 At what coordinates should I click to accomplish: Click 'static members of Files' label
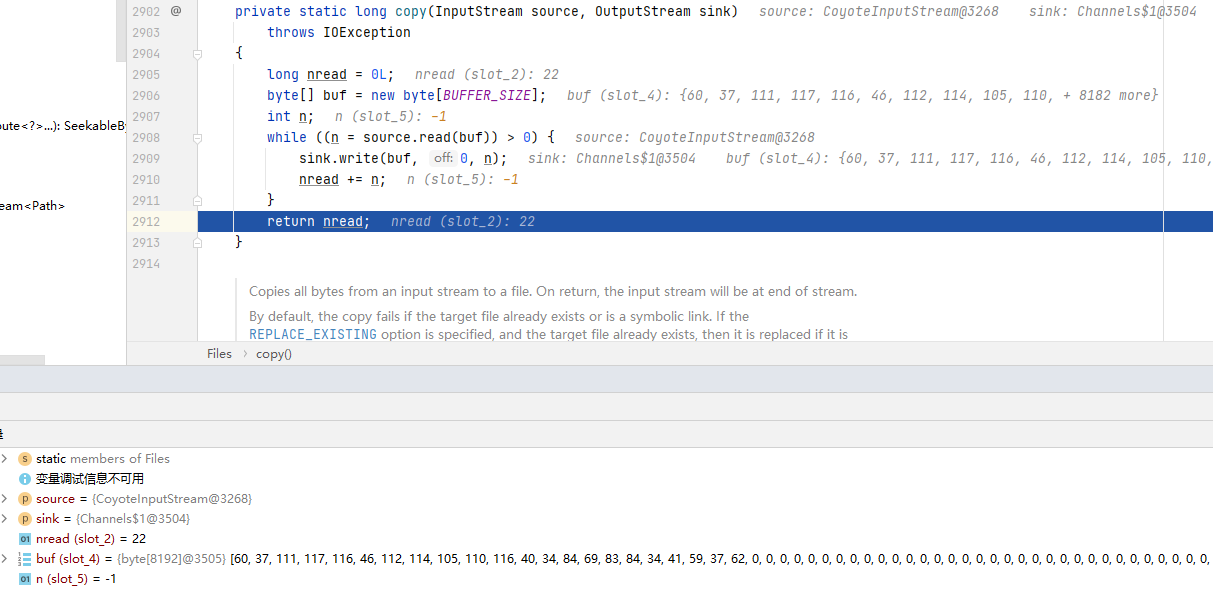103,458
